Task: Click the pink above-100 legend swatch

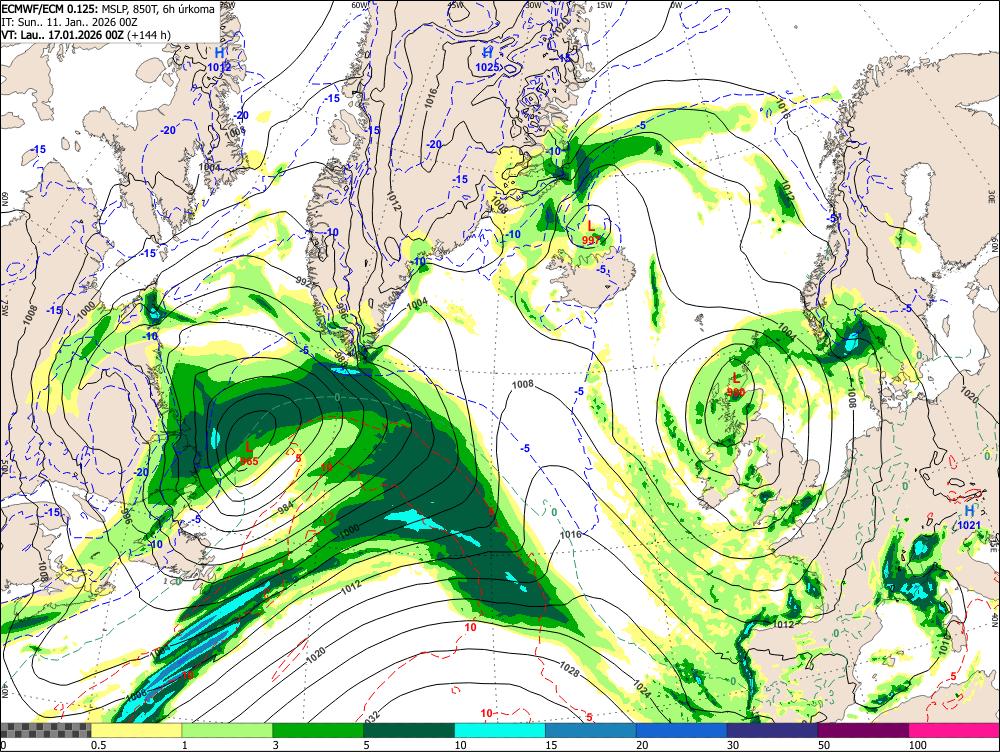Action: tap(954, 730)
